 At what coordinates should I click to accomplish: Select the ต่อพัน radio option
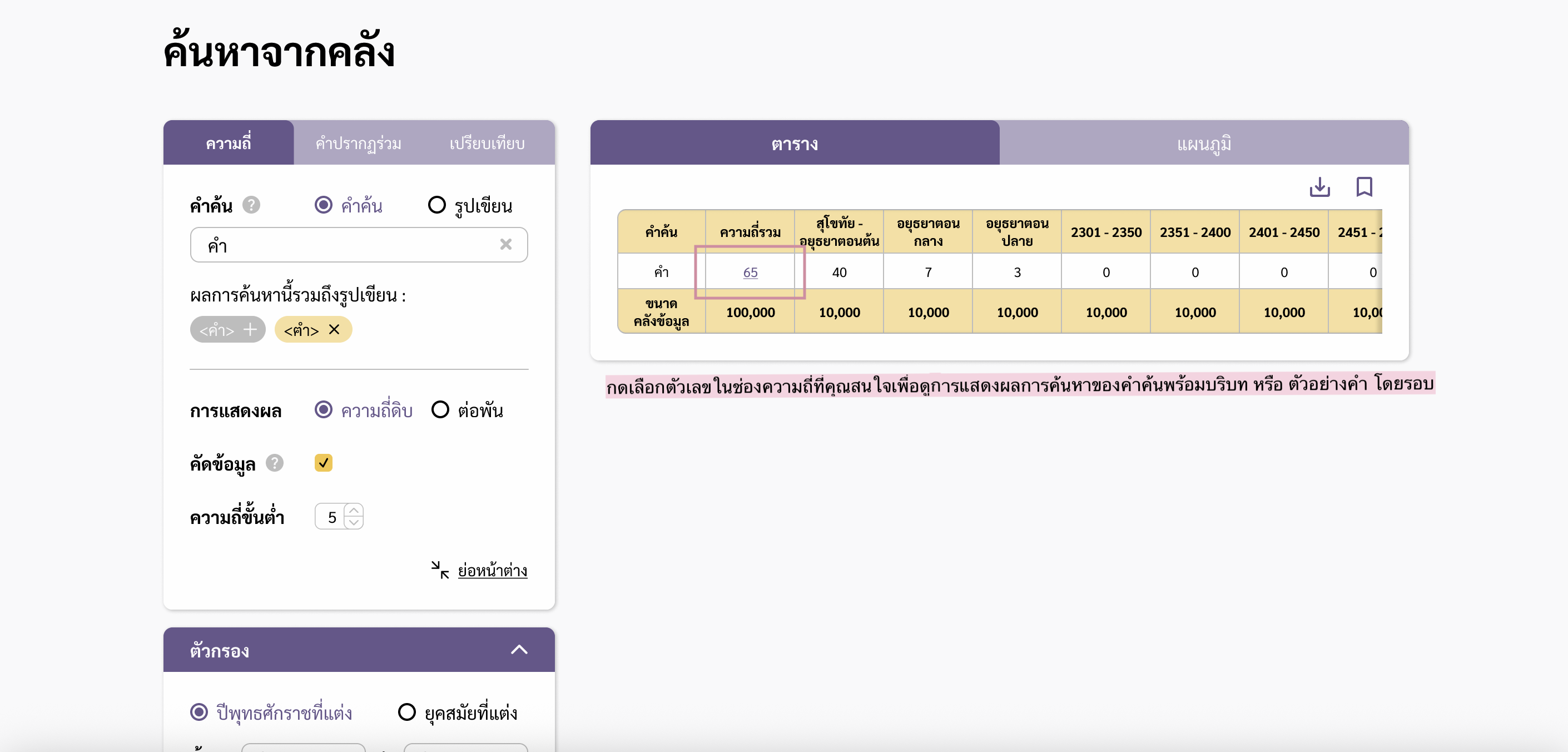[440, 410]
